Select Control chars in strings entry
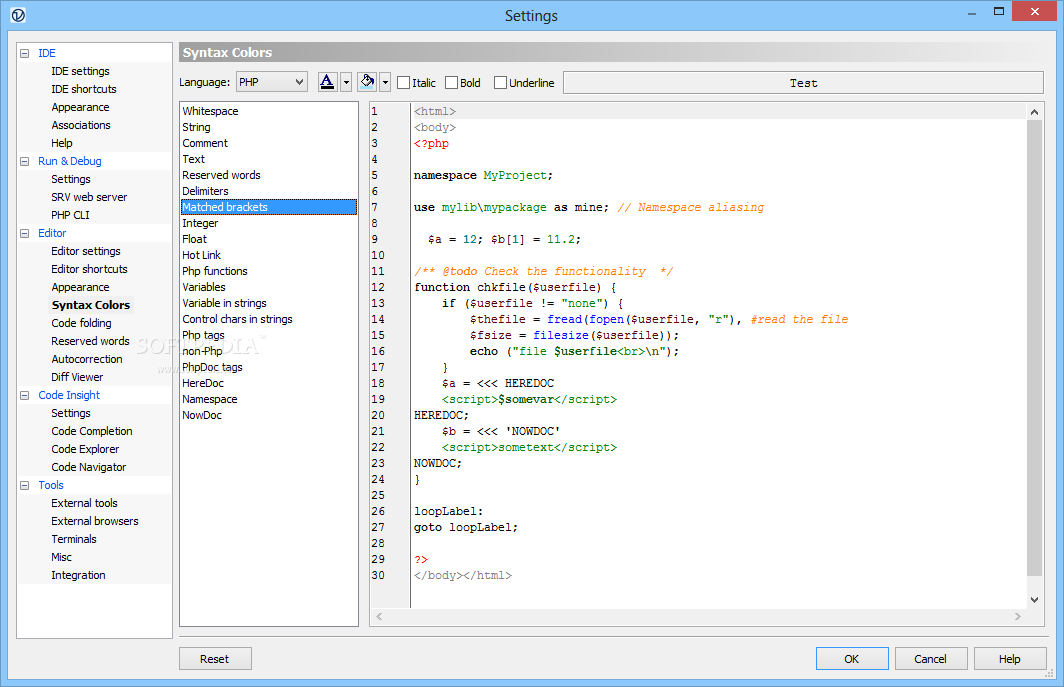The height and width of the screenshot is (687, 1064). pos(238,319)
